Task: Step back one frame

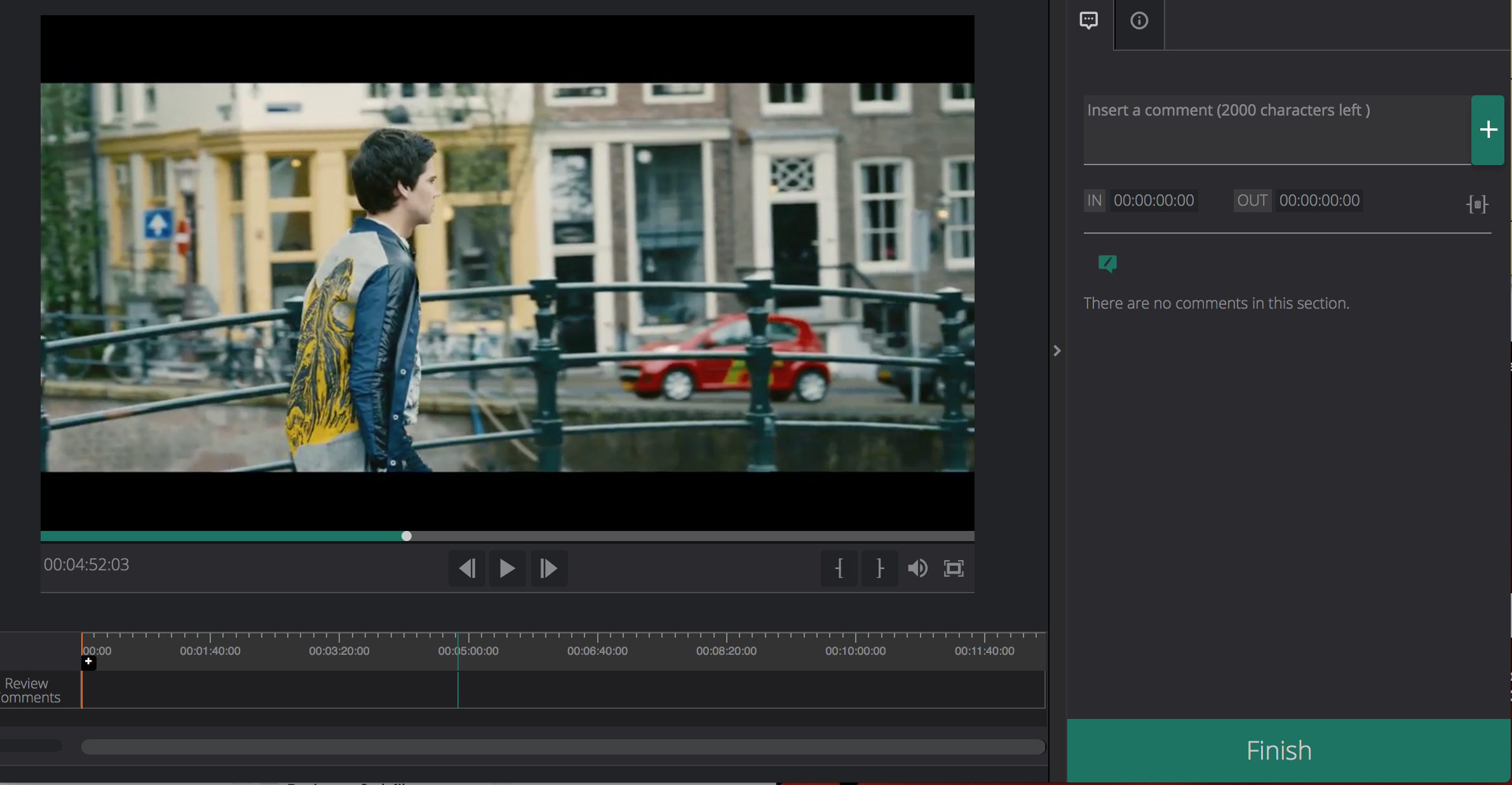Action: pos(467,568)
